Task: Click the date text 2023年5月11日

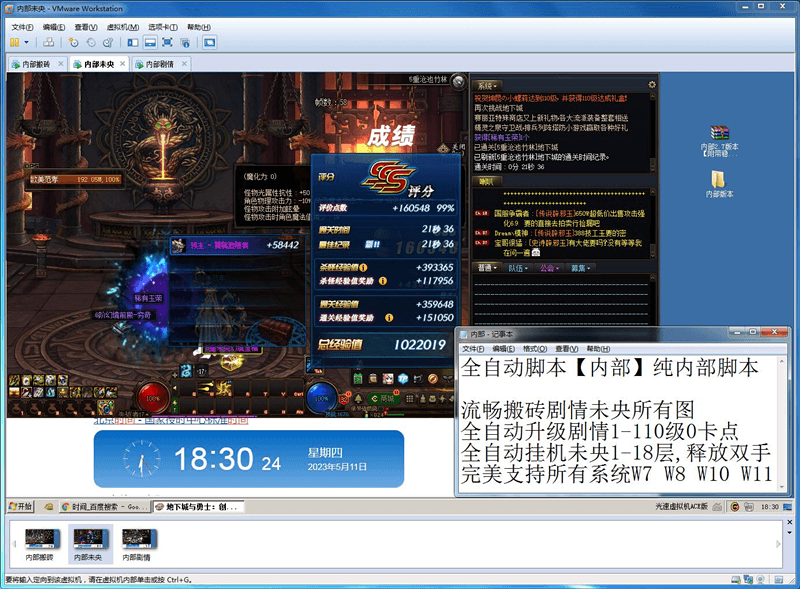Action: pyautogui.click(x=337, y=467)
